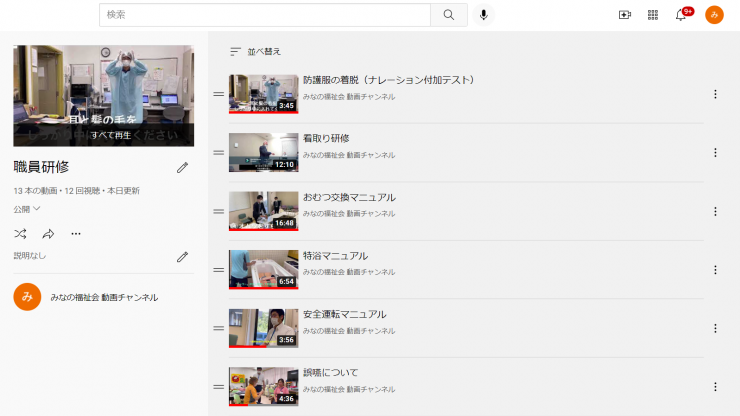Click the 6:54 bathing video thumbnail
This screenshot has width=740, height=416.
(x=264, y=270)
